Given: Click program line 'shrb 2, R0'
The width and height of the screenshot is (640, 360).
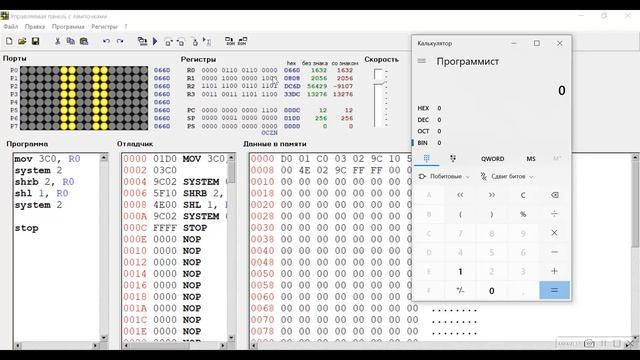Looking at the screenshot, I should click(x=44, y=182).
